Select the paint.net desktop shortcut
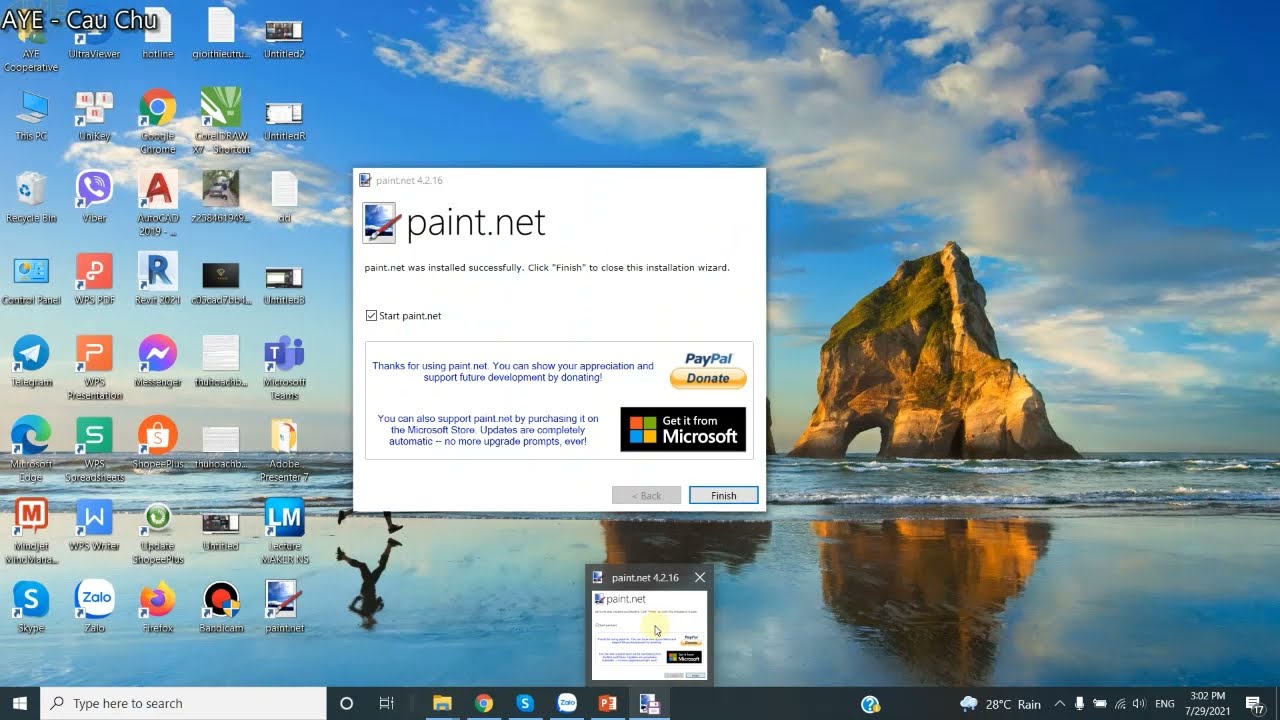Image resolution: width=1280 pixels, height=720 pixels. point(284,607)
